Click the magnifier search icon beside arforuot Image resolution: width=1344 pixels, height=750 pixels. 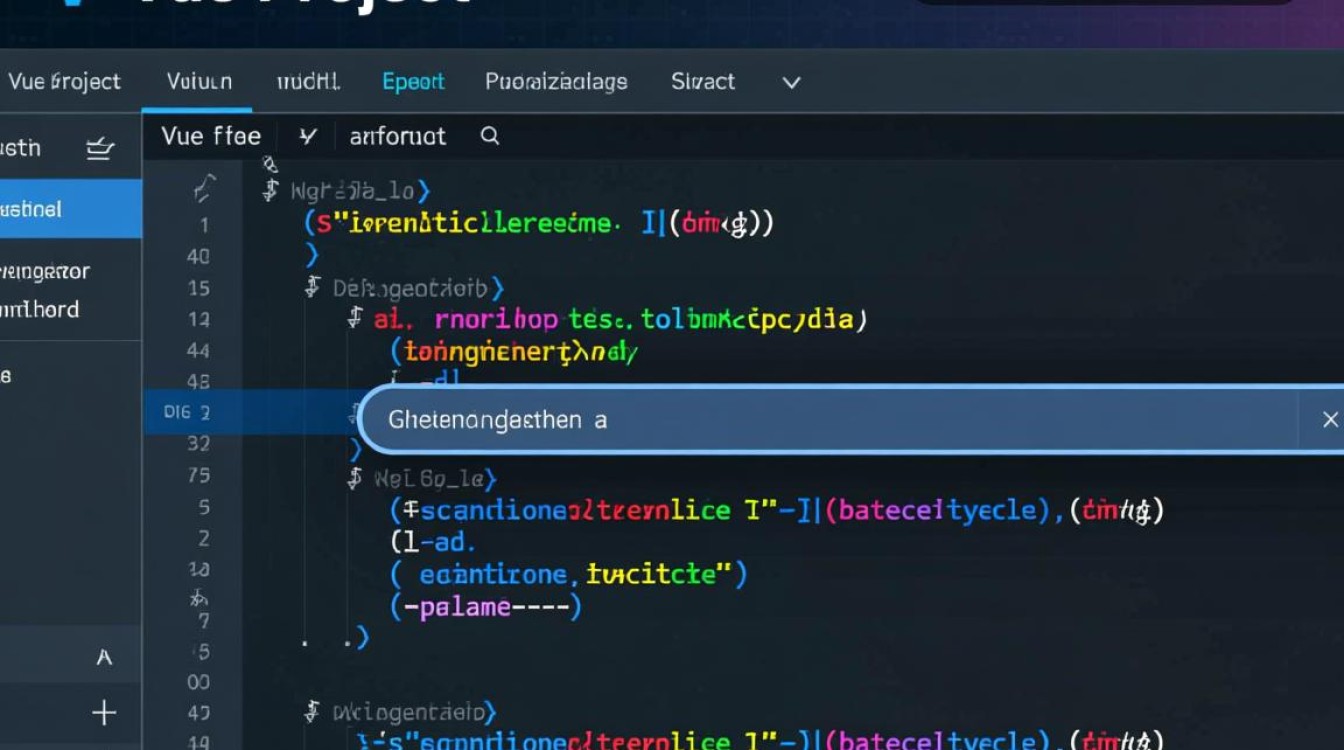click(489, 136)
